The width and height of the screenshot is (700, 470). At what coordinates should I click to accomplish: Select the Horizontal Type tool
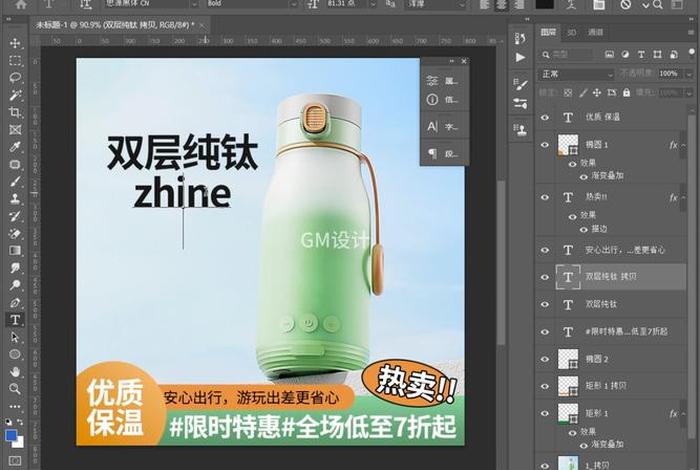tap(15, 320)
